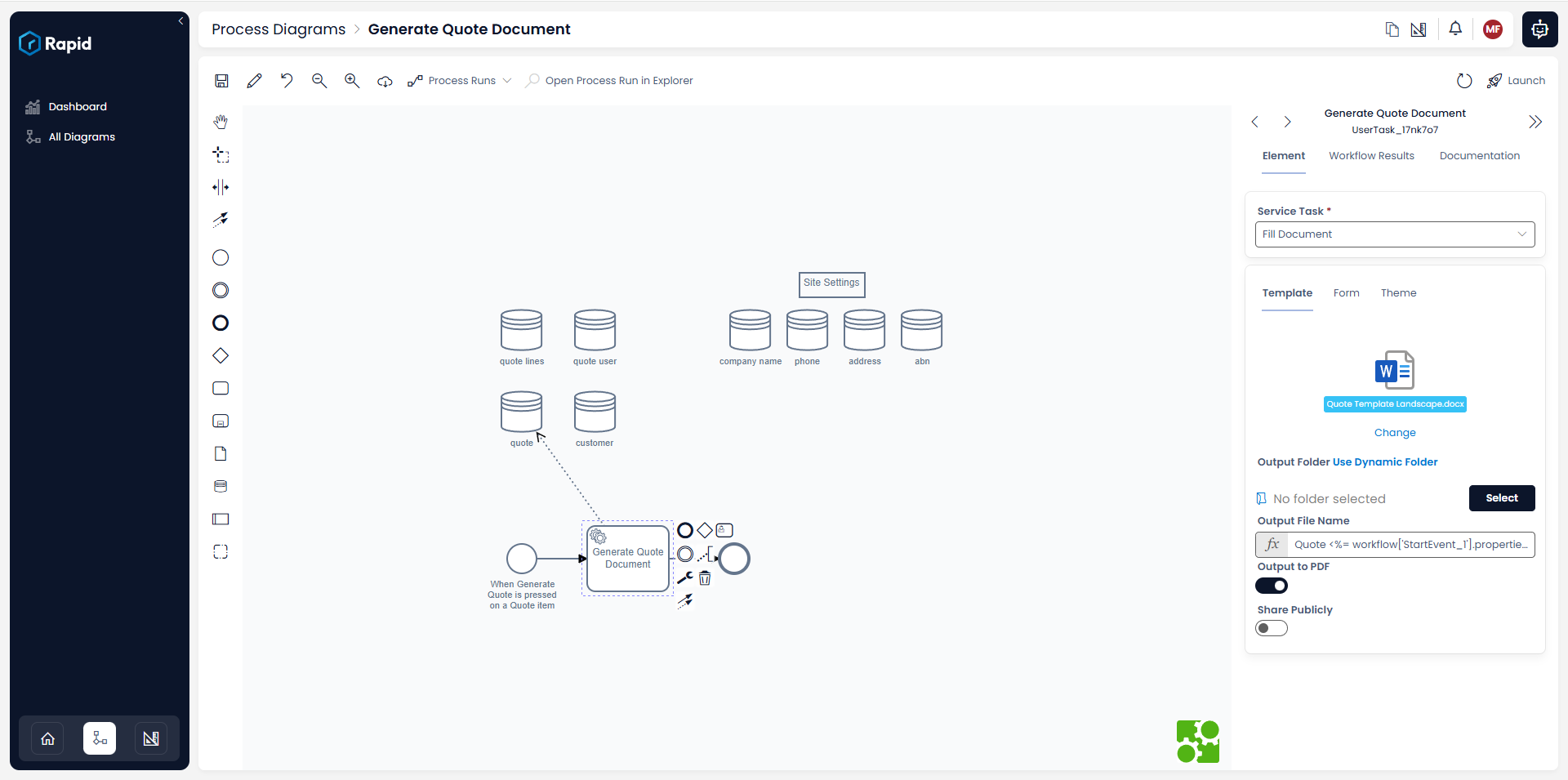The width and height of the screenshot is (1568, 780).
Task: Open Process Run in Explorer
Action: pos(610,81)
